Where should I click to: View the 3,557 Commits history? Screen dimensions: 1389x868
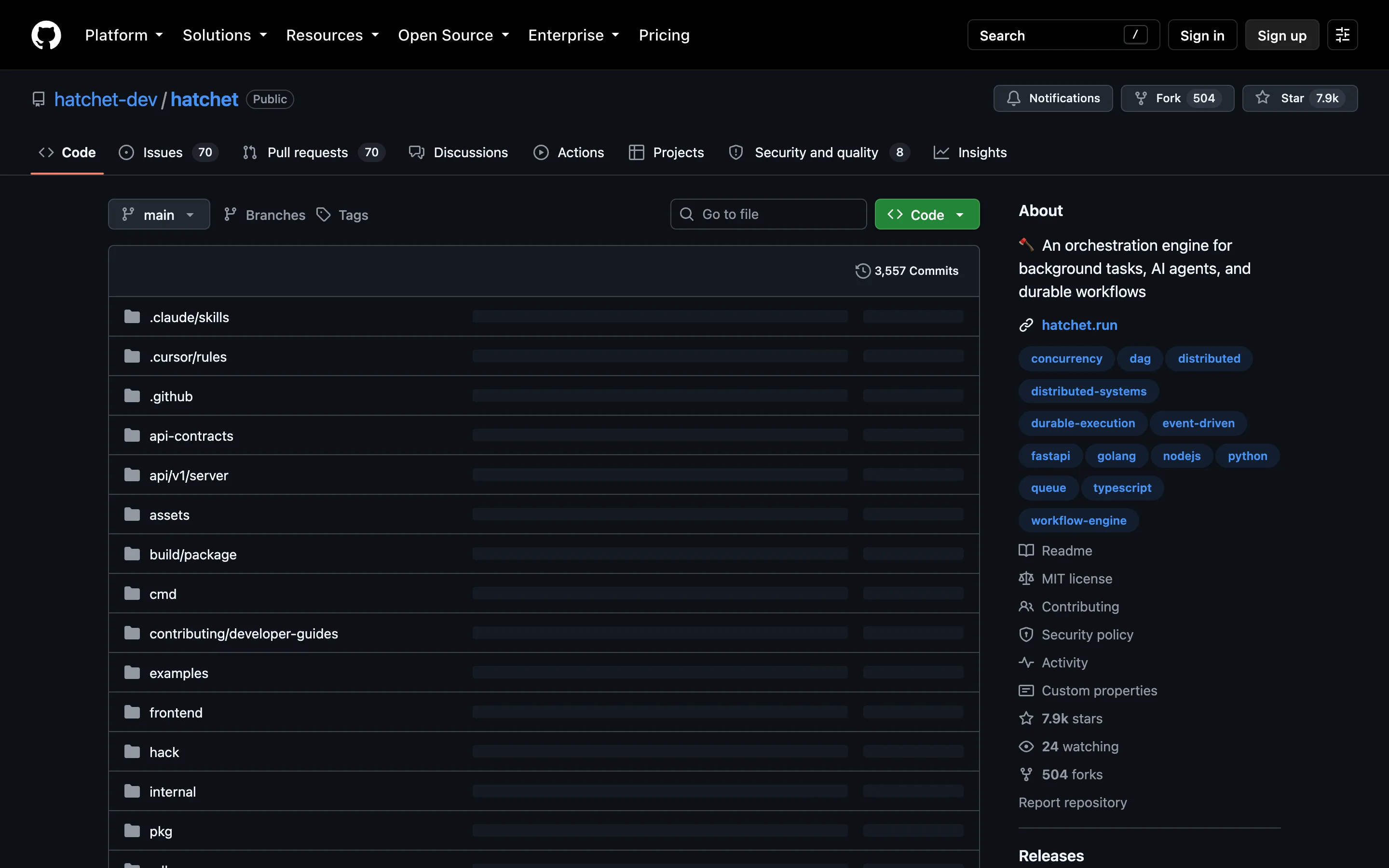point(907,271)
